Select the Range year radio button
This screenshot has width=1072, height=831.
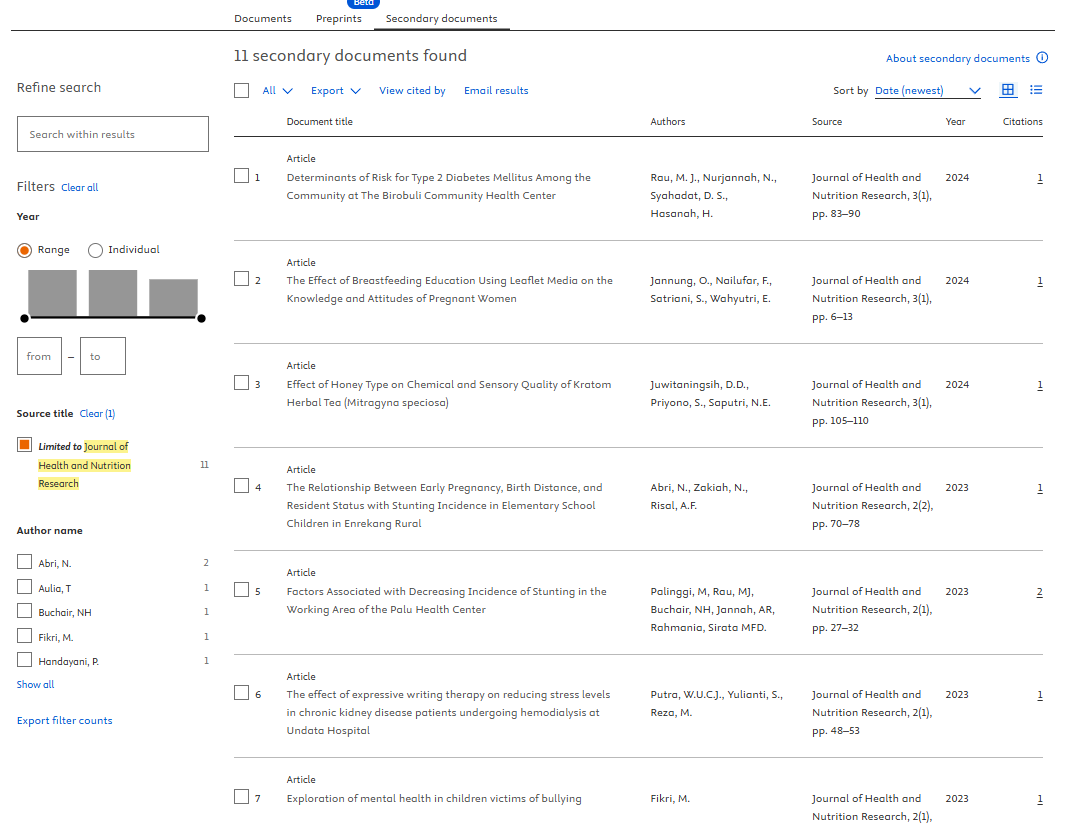[x=25, y=250]
